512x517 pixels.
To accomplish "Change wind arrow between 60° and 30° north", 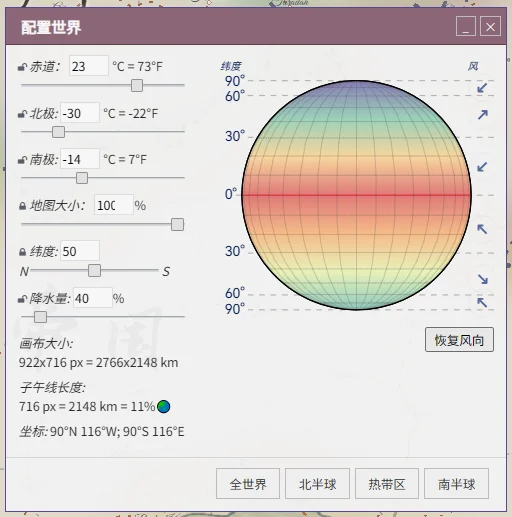I will [483, 115].
